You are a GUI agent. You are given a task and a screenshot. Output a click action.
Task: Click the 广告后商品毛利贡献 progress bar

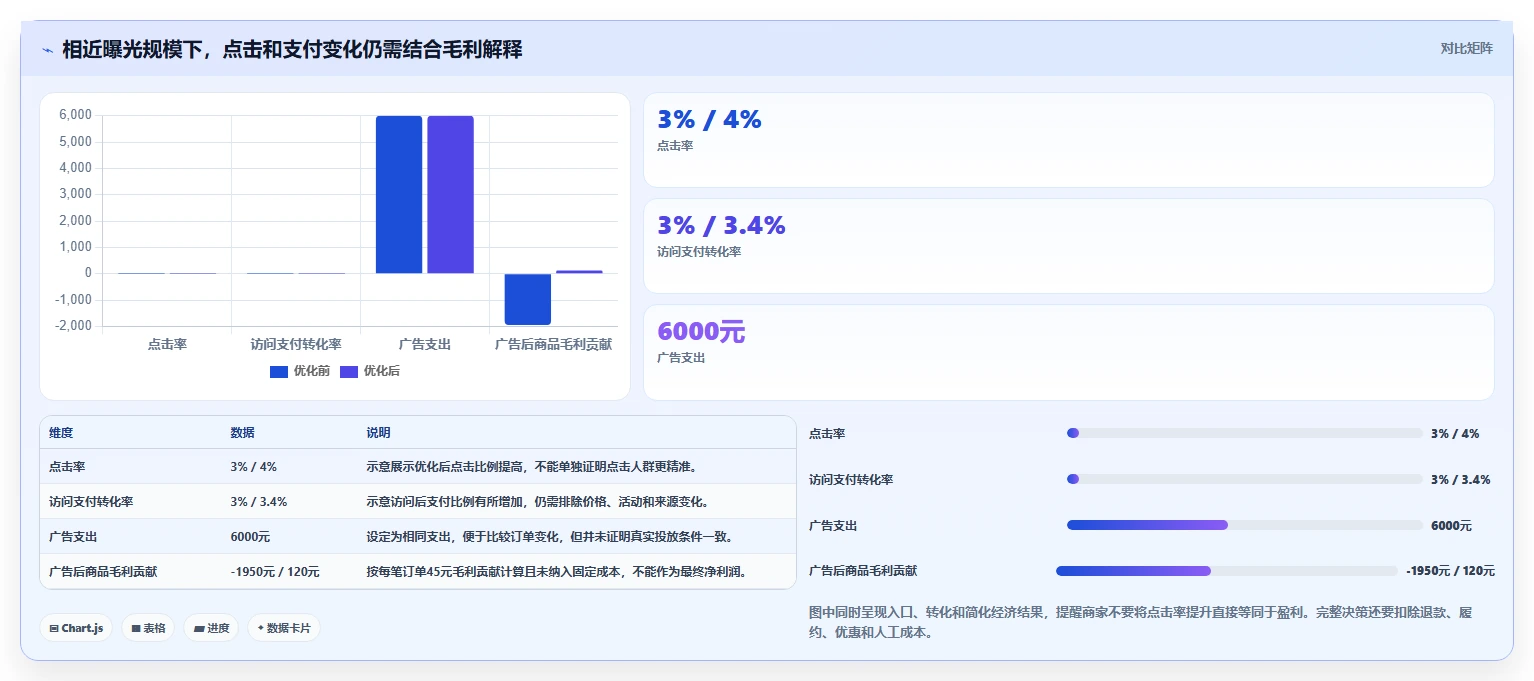1227,571
